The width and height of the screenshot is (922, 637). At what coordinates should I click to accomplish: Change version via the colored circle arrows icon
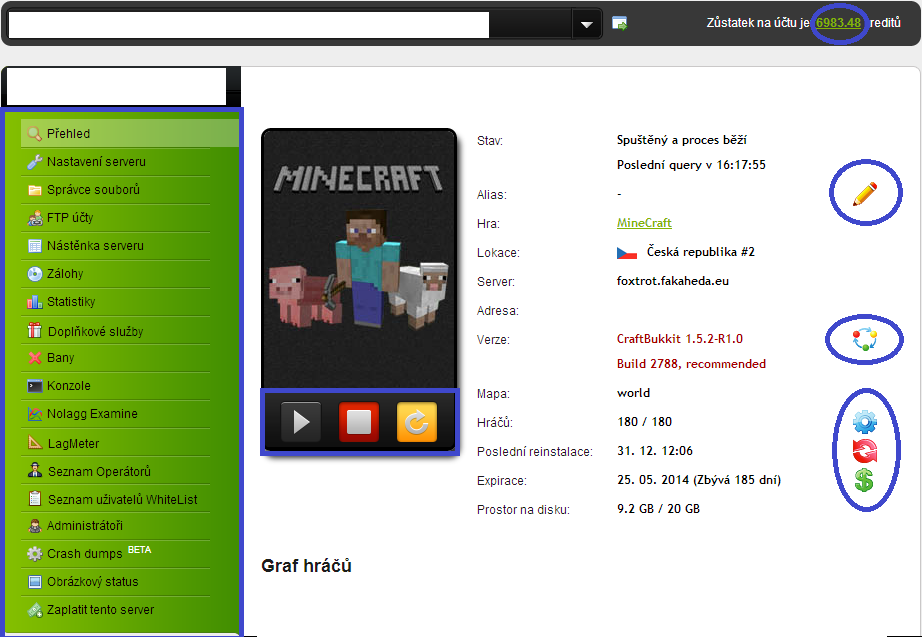865,340
